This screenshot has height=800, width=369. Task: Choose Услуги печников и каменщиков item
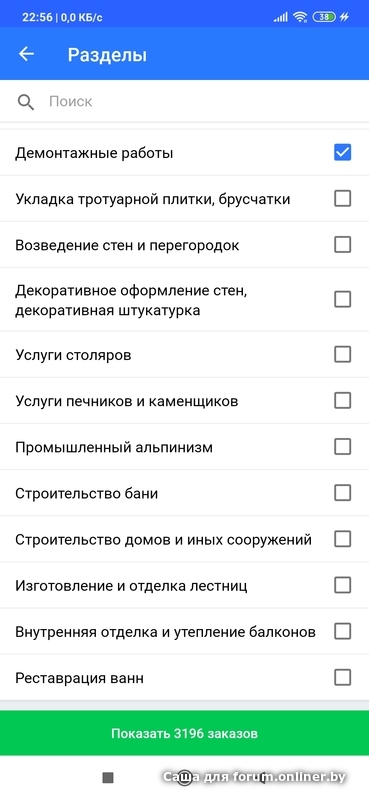pyautogui.click(x=184, y=401)
